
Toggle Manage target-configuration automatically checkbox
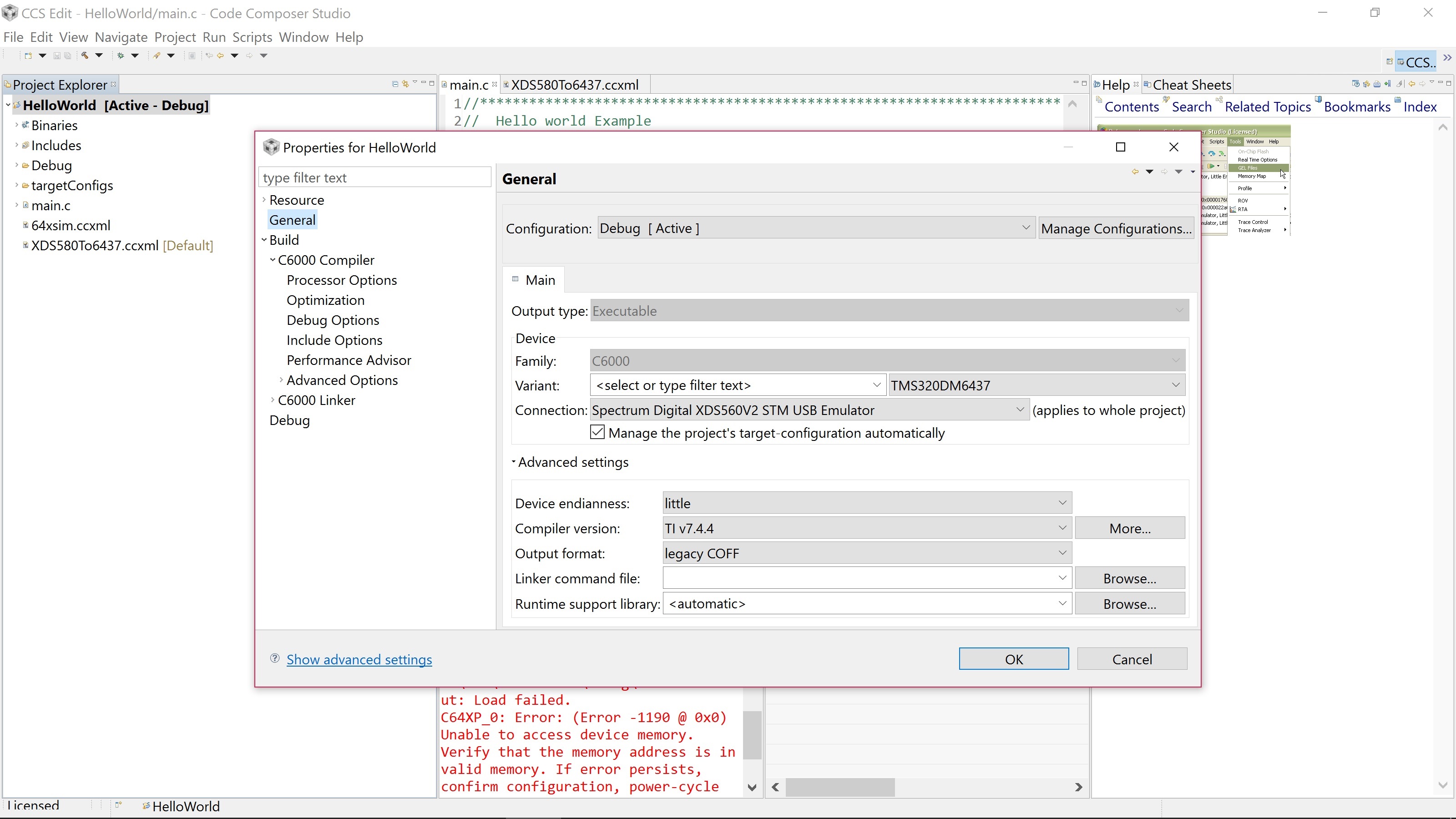coord(597,432)
